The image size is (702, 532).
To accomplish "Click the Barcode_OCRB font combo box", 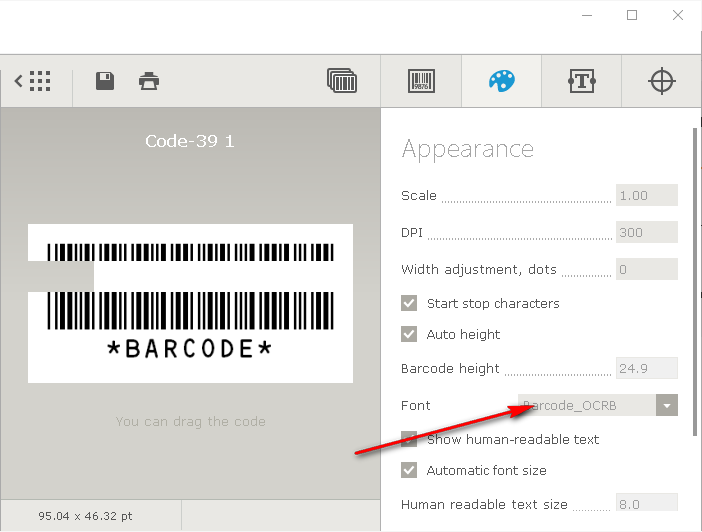I will (x=587, y=405).
